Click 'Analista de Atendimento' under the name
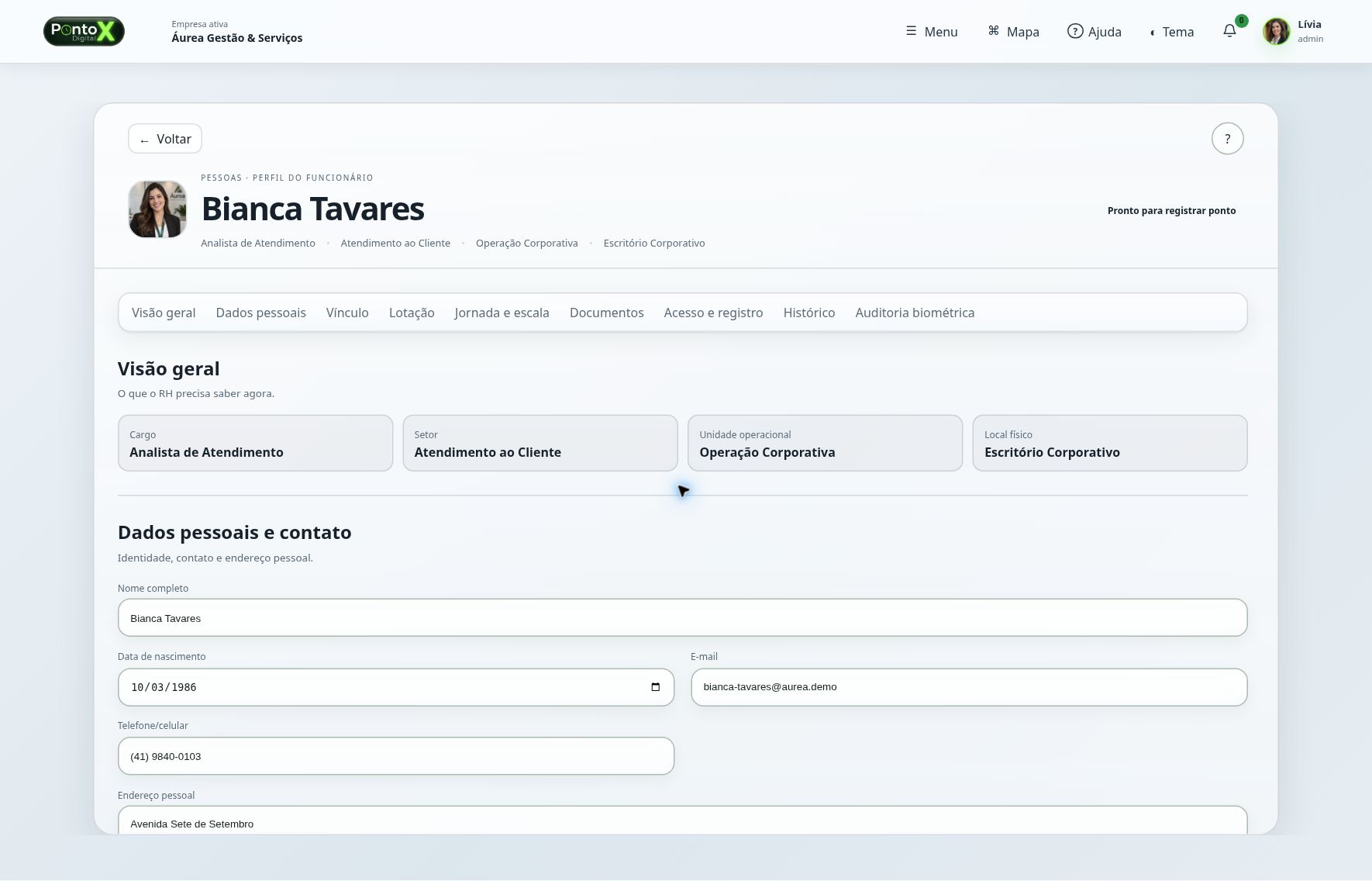 (258, 244)
